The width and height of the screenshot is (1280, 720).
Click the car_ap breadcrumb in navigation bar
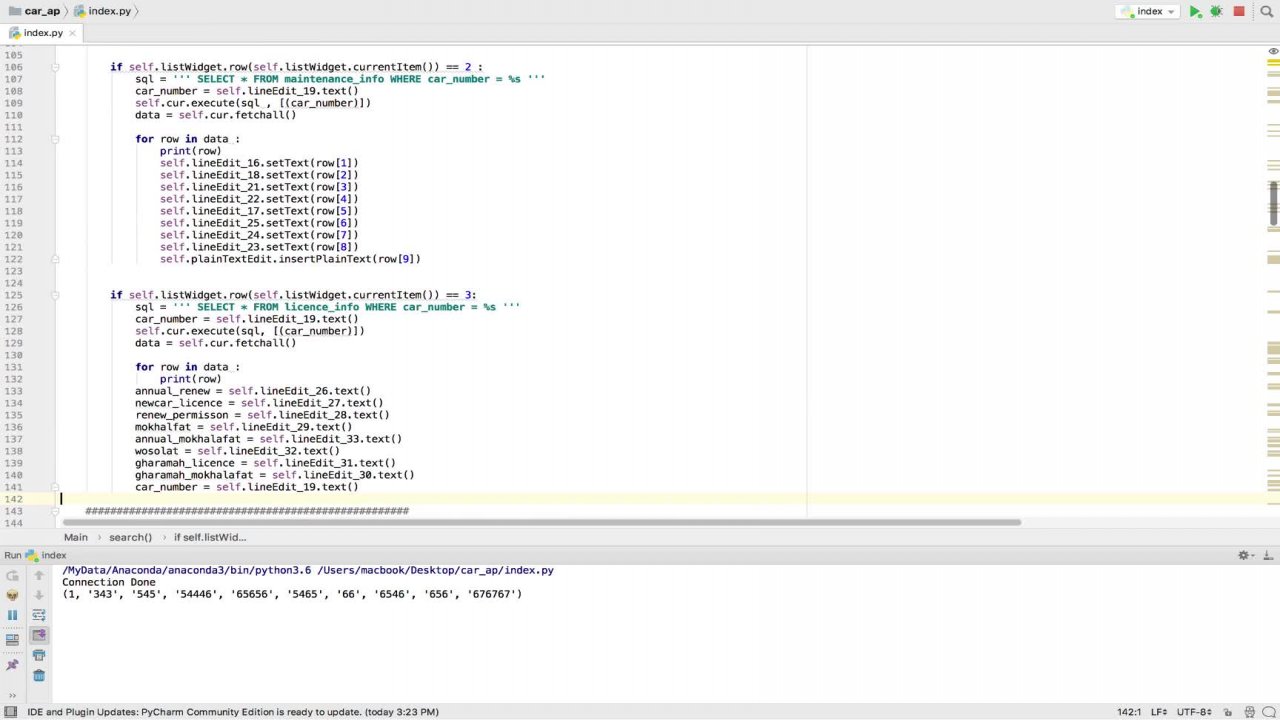41,11
